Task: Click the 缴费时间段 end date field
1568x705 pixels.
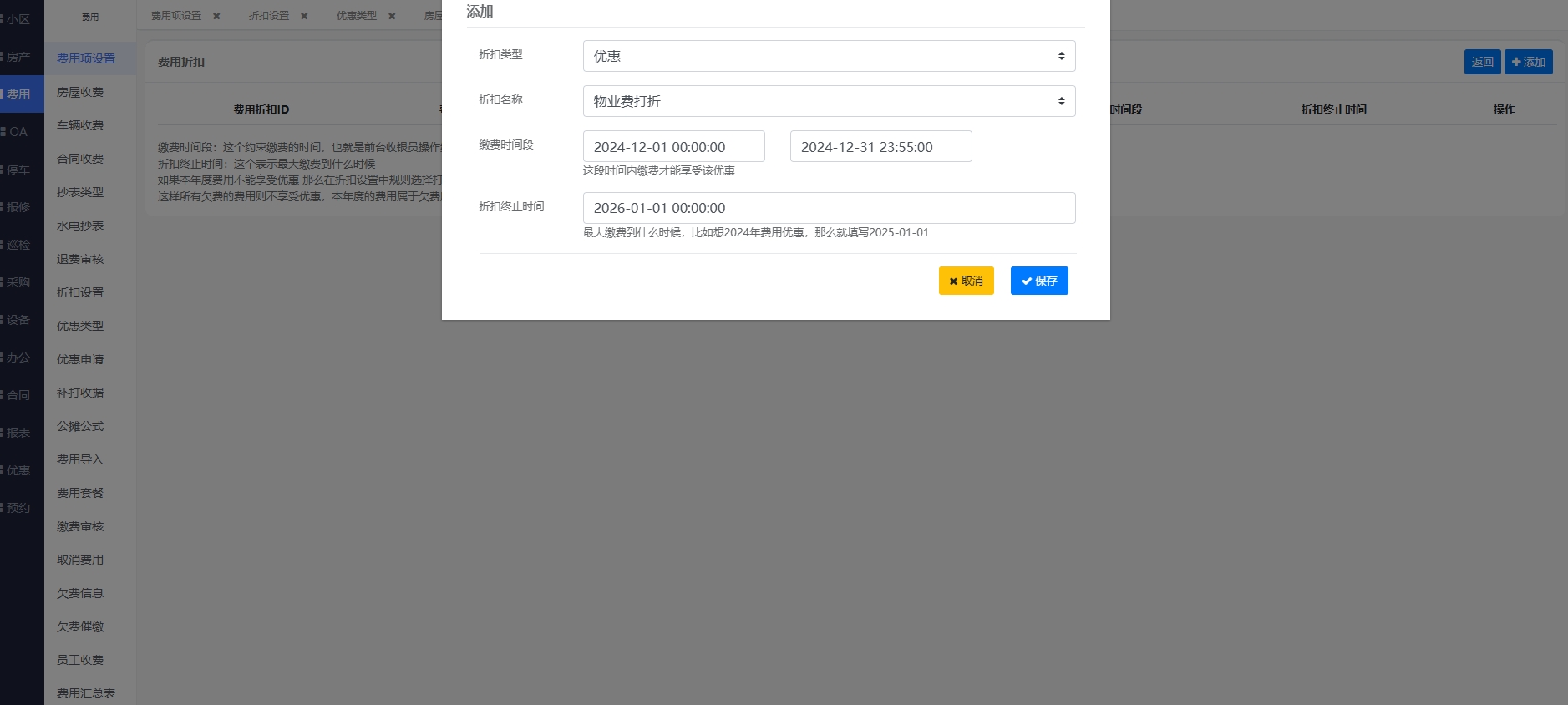Action: coord(880,147)
